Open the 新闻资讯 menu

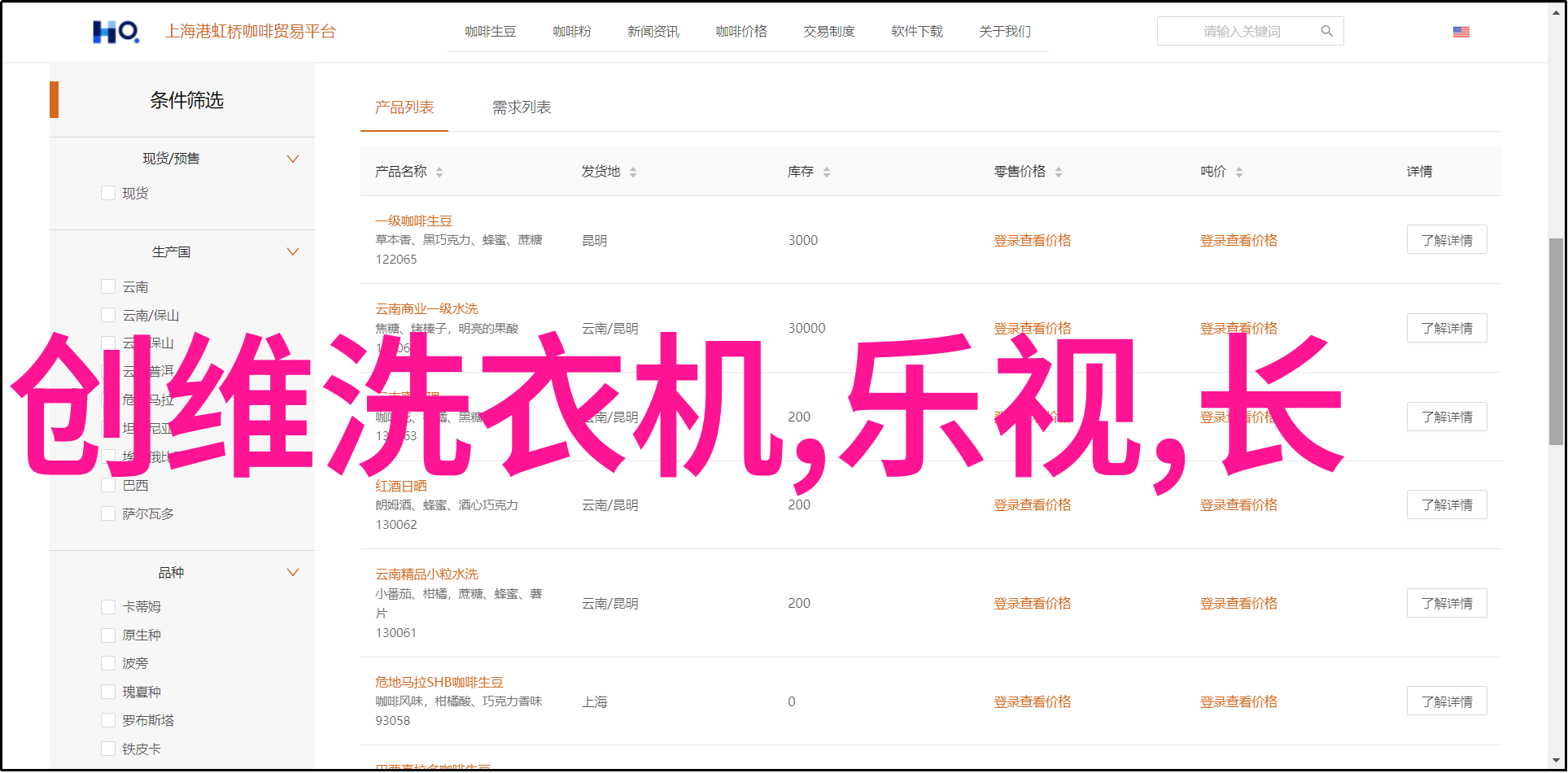pyautogui.click(x=653, y=32)
